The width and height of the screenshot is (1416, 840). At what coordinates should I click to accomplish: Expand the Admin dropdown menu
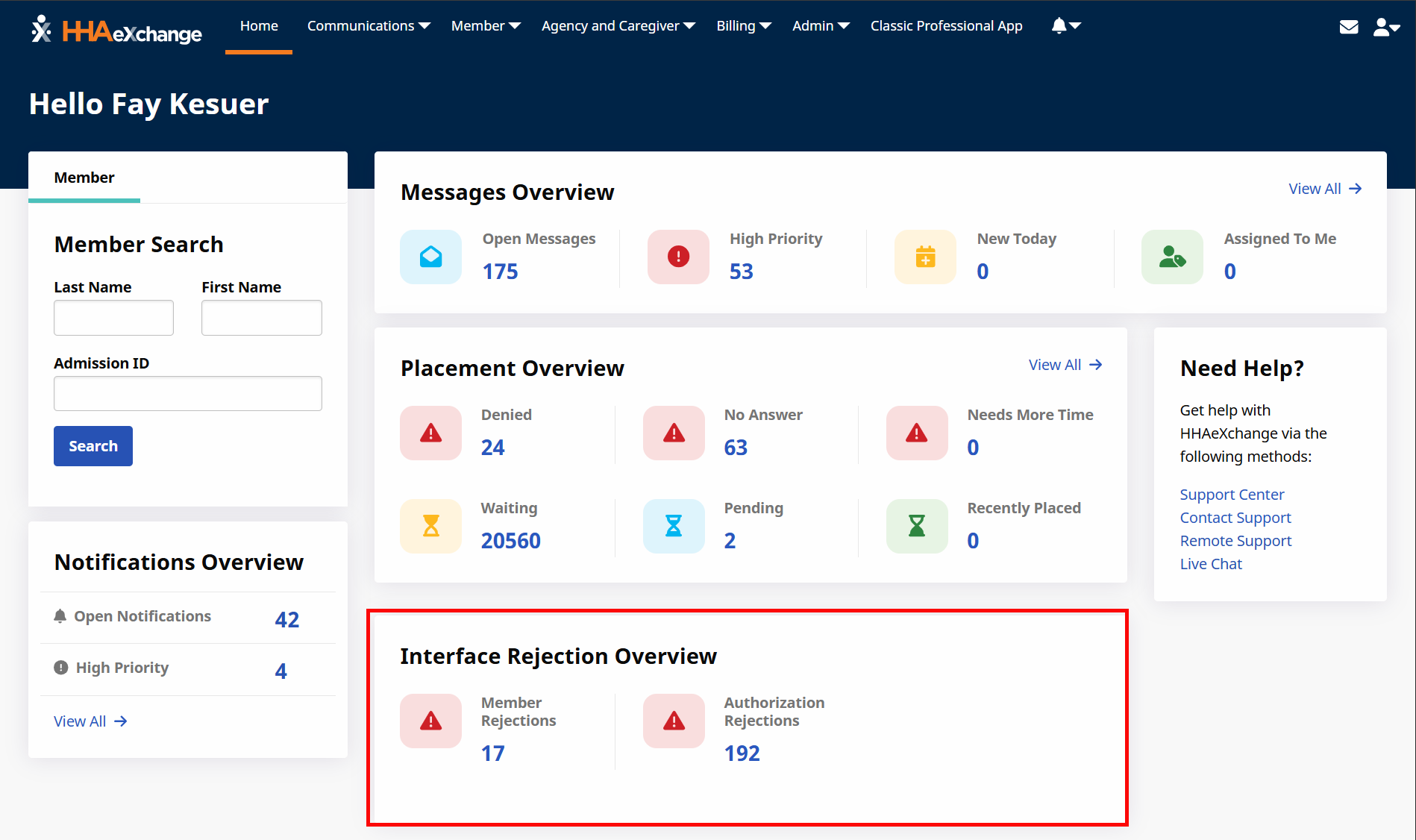(820, 26)
